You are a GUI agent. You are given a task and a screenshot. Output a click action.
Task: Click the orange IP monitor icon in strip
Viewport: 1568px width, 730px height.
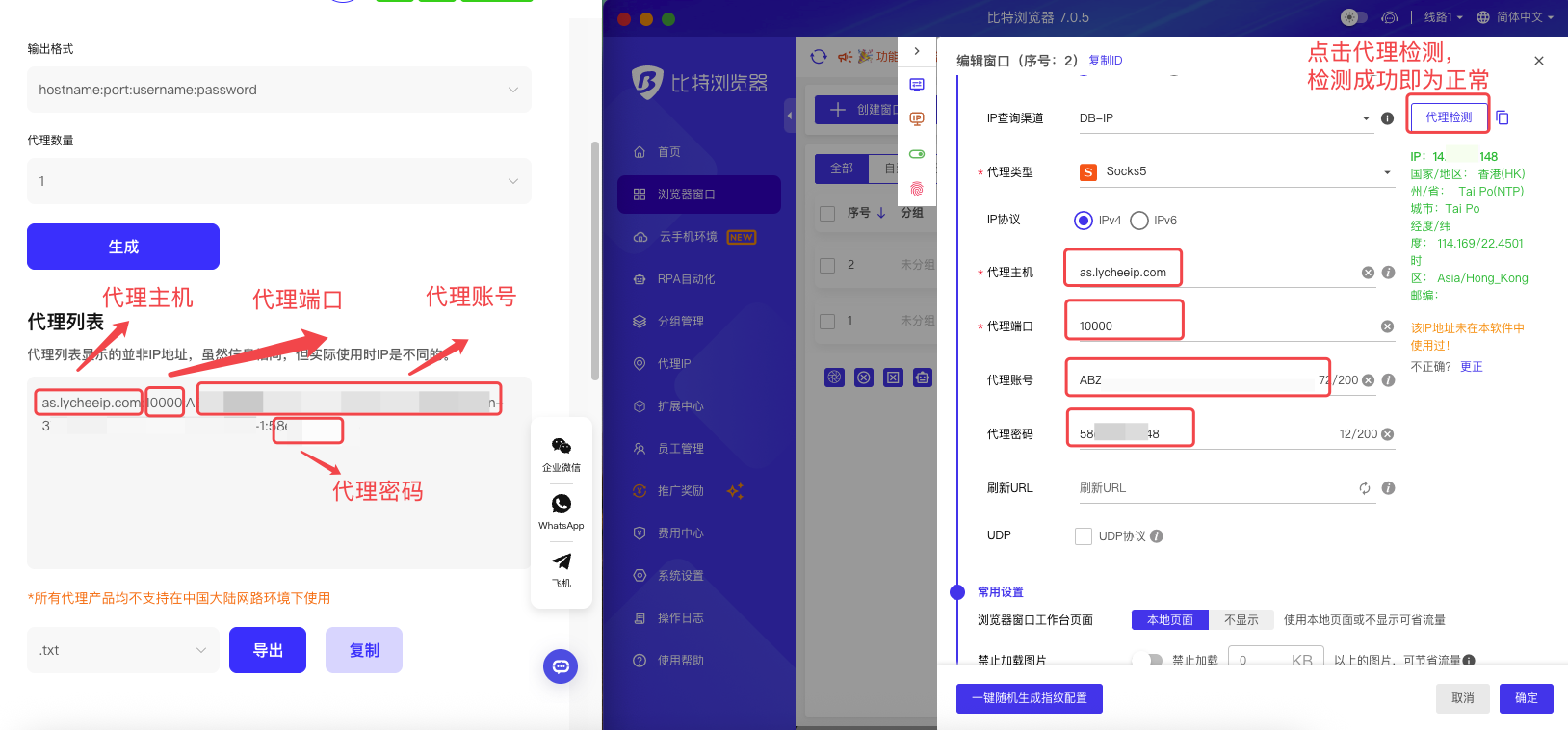[917, 119]
